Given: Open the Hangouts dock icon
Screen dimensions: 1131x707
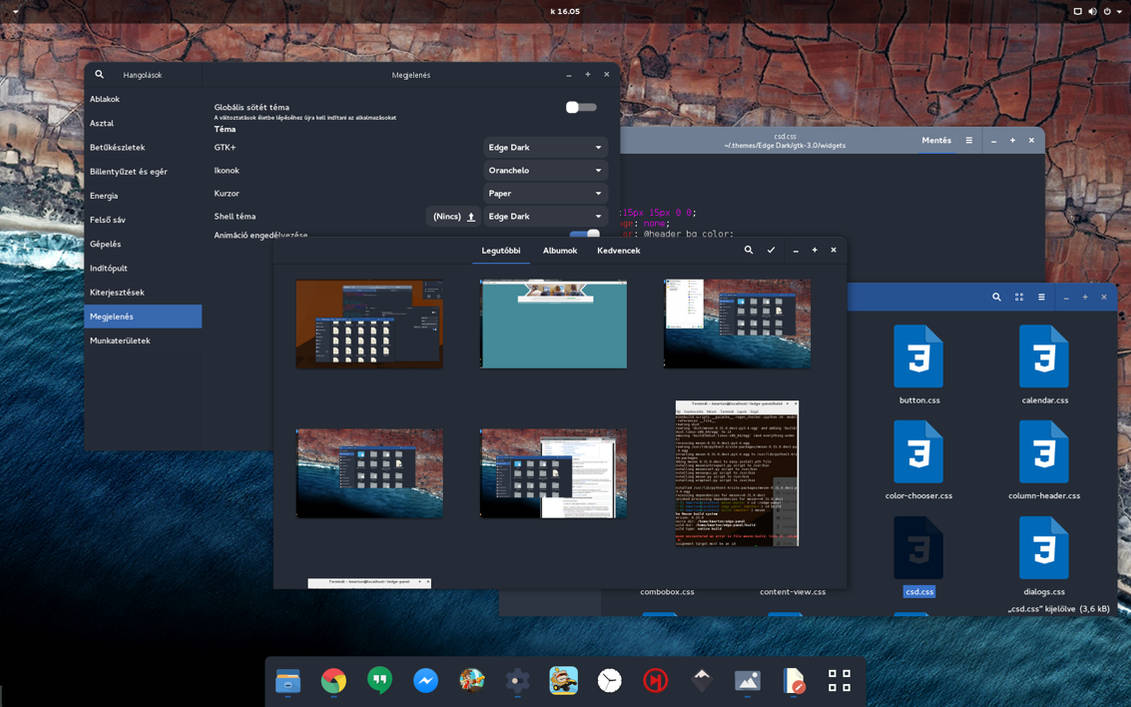Looking at the screenshot, I should point(379,681).
